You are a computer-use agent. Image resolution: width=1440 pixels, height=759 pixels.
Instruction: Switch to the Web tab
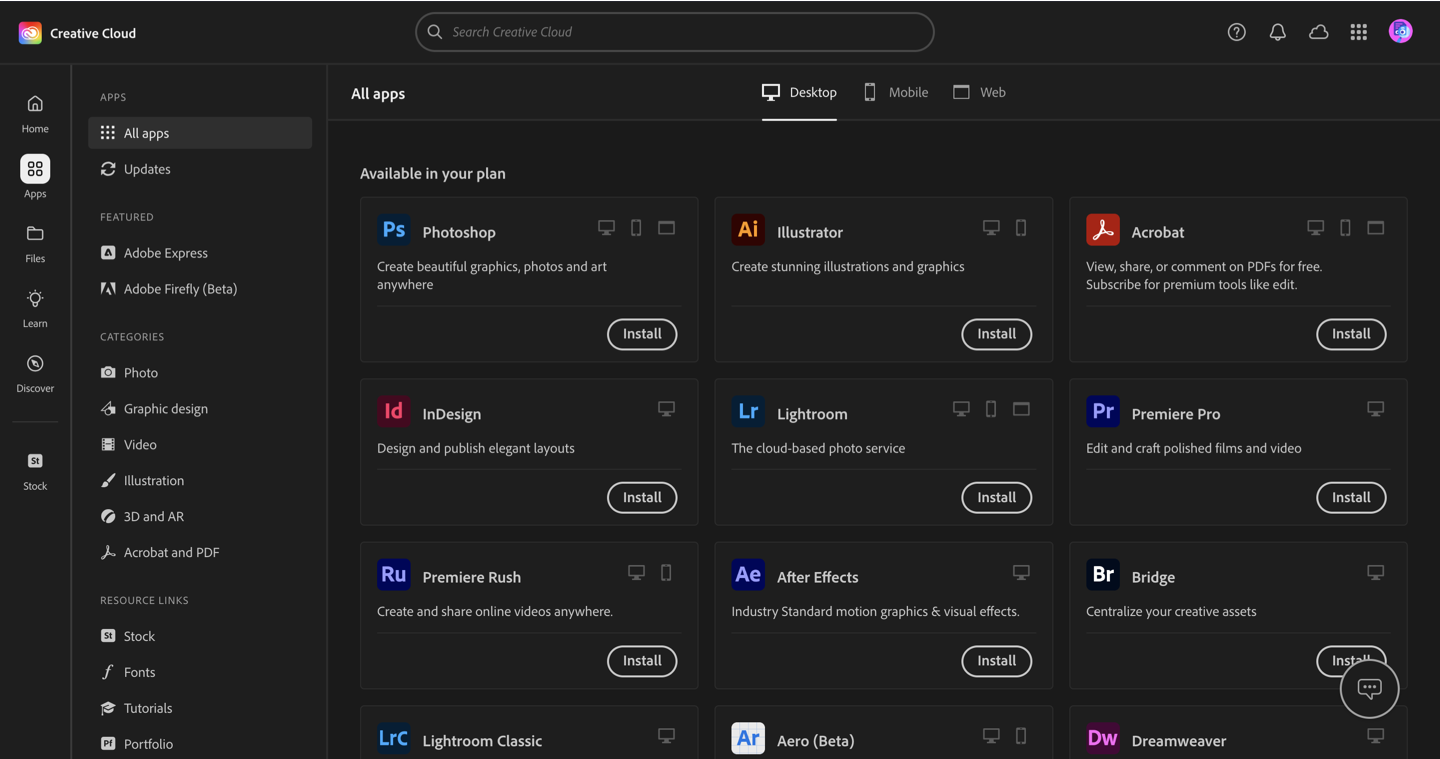pyautogui.click(x=979, y=92)
